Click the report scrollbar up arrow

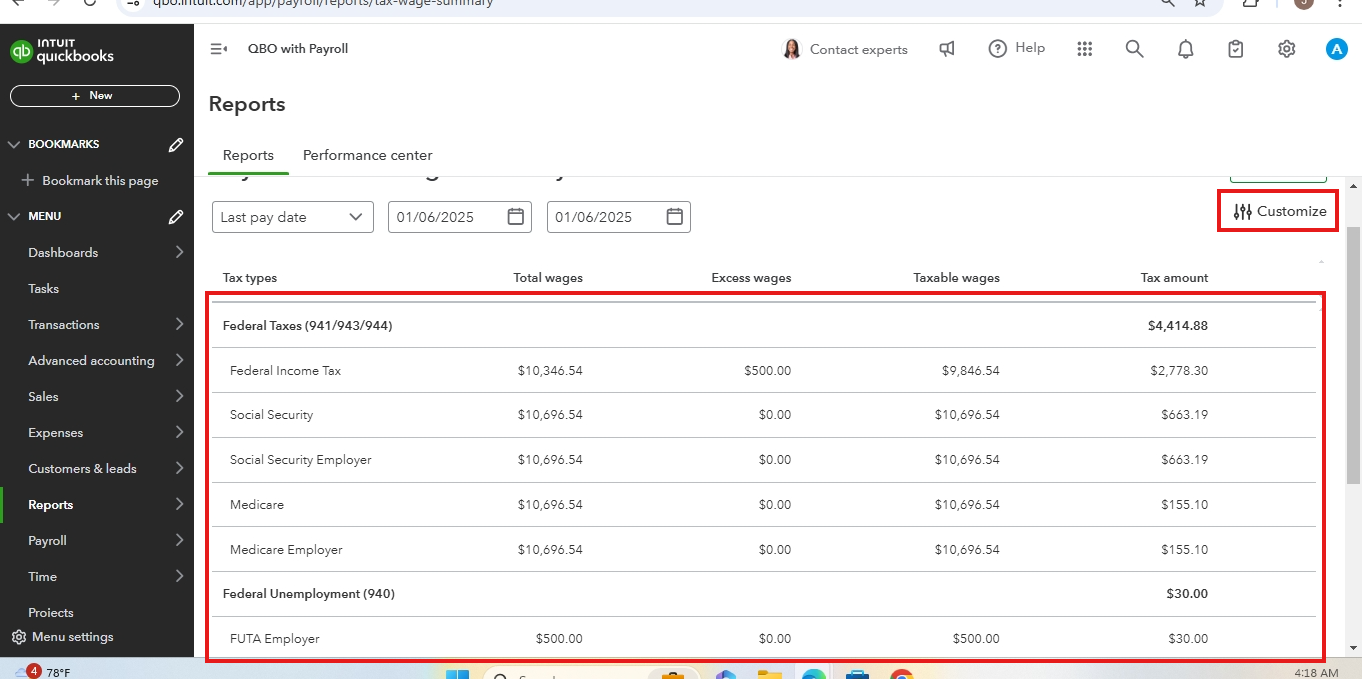tap(1354, 187)
